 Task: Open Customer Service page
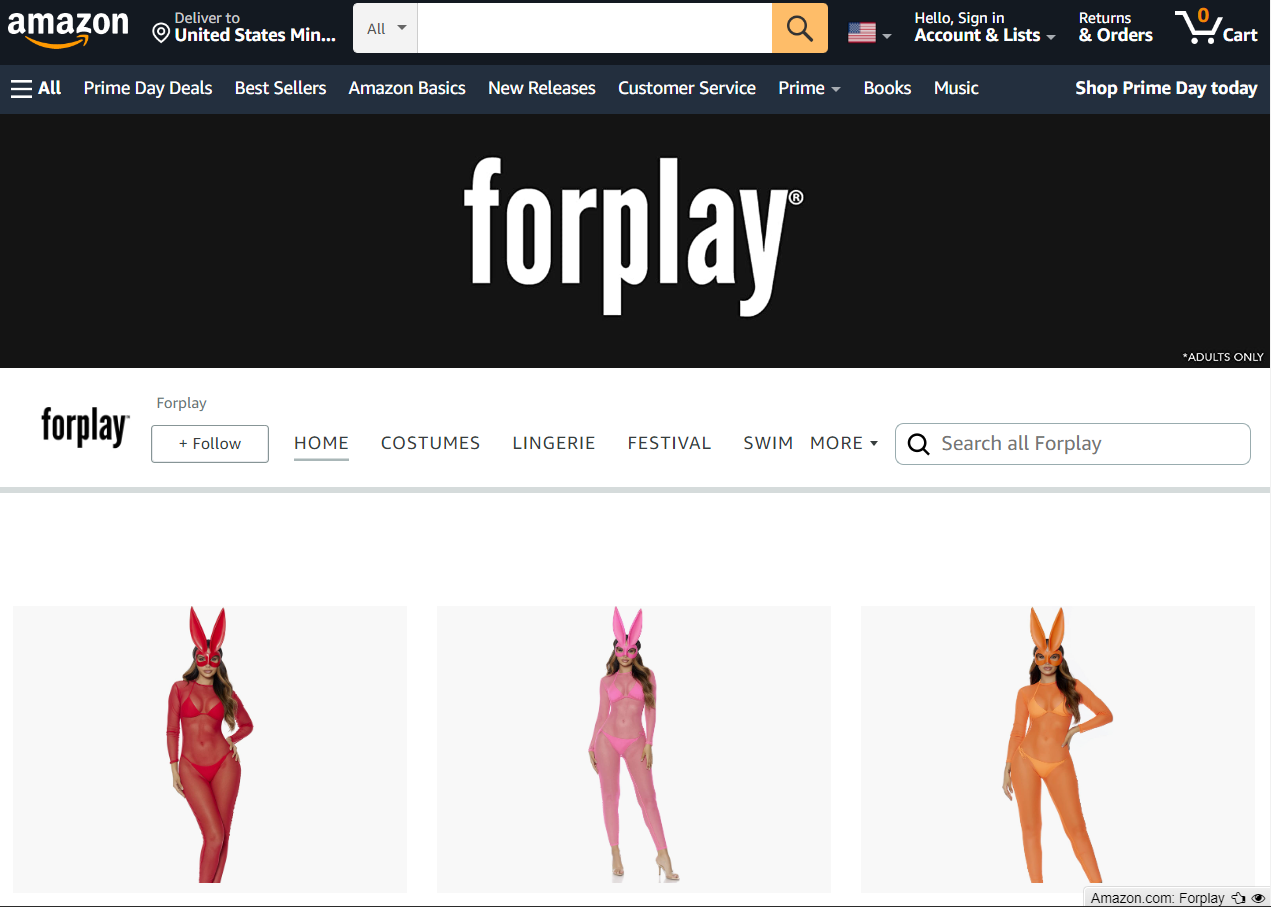[687, 88]
